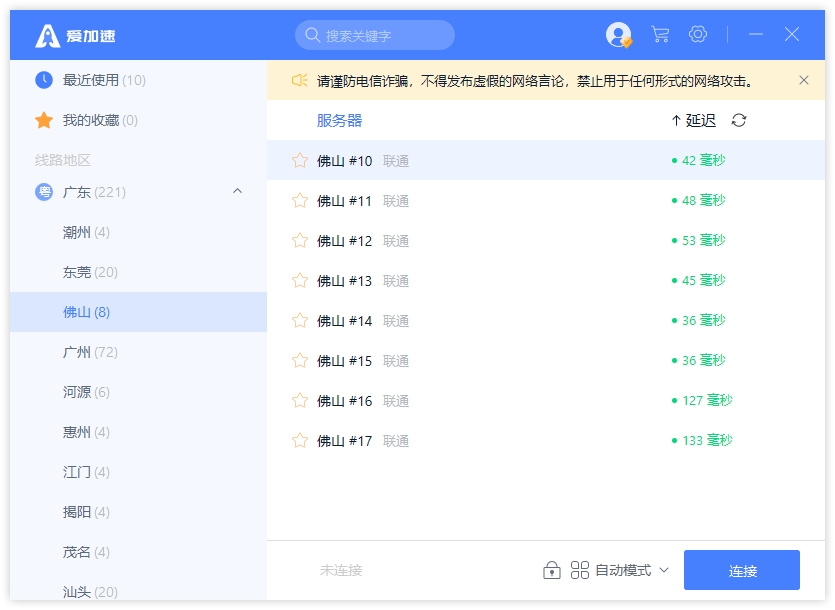
Task: Click the 服务器 column header
Action: (x=339, y=120)
